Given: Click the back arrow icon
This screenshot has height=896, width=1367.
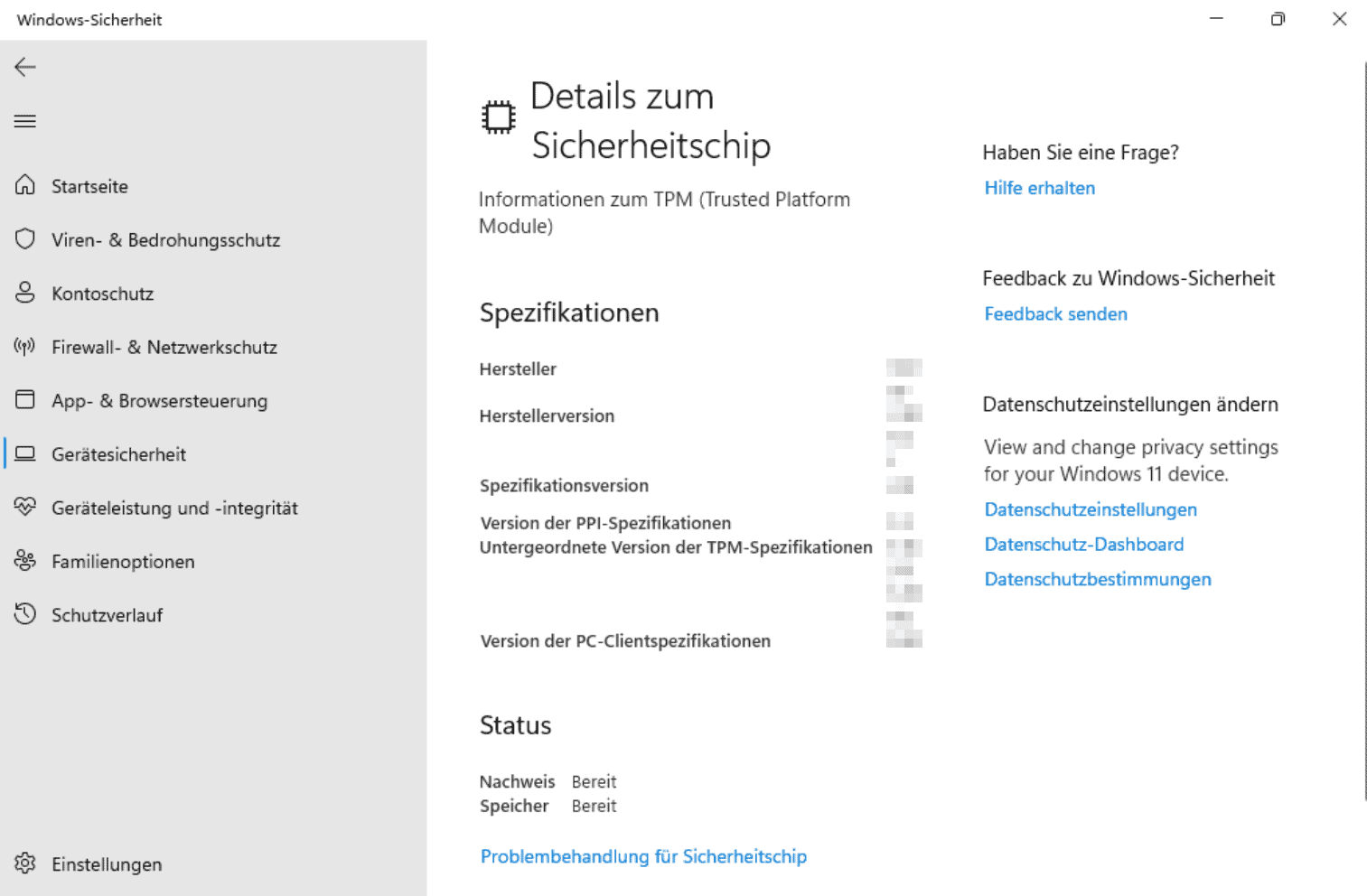Looking at the screenshot, I should [25, 67].
